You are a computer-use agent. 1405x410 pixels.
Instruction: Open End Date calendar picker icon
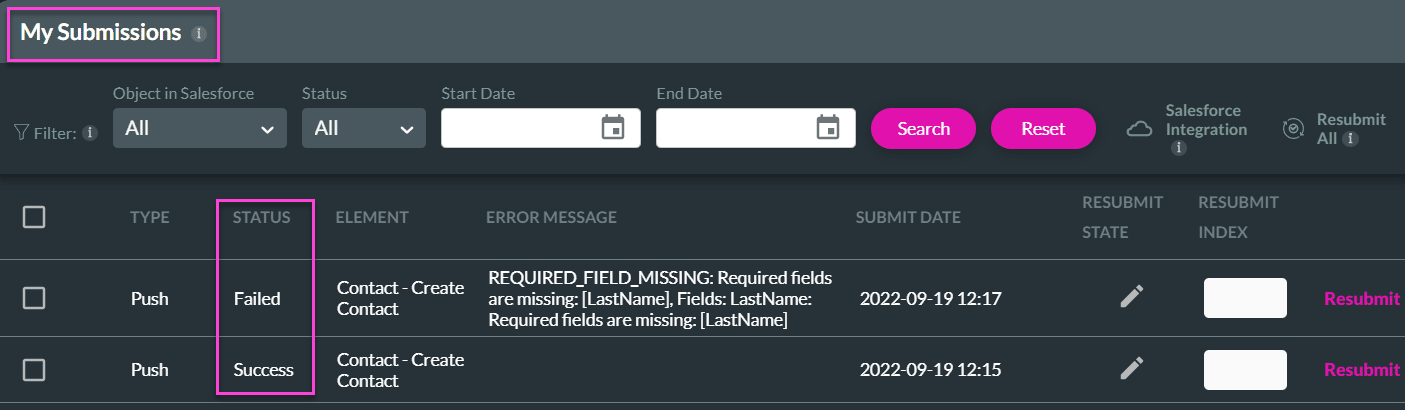pos(827,128)
